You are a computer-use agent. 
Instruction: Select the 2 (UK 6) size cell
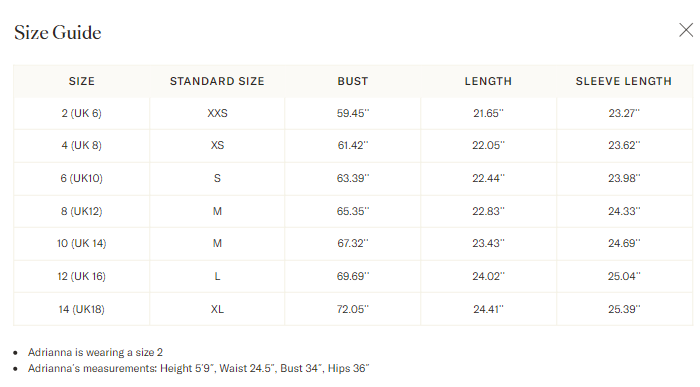click(x=82, y=113)
